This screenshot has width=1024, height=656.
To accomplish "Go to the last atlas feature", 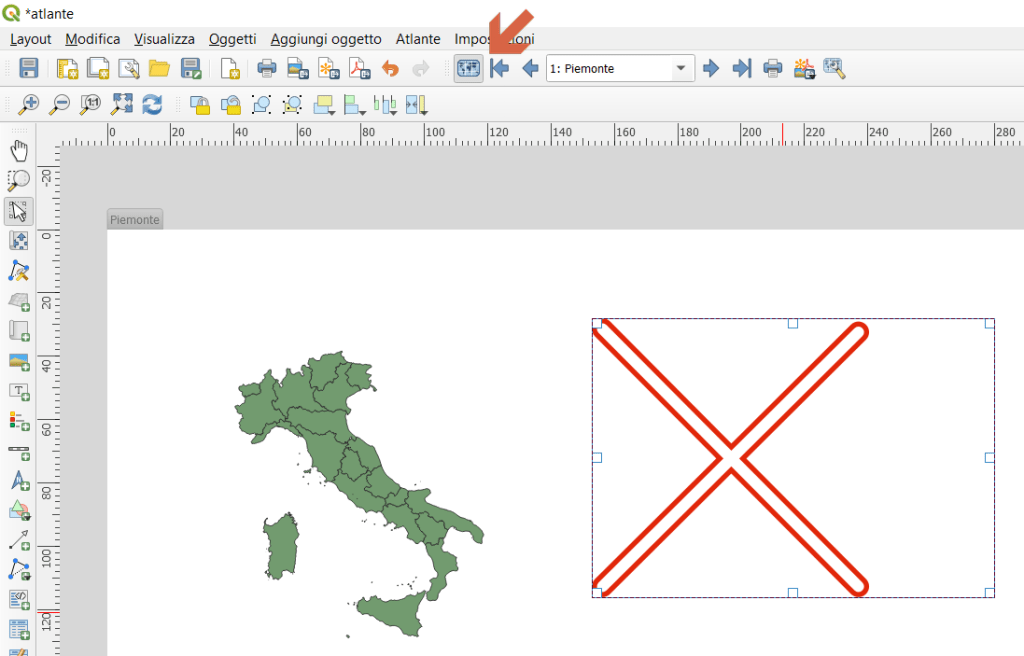I will pyautogui.click(x=741, y=69).
